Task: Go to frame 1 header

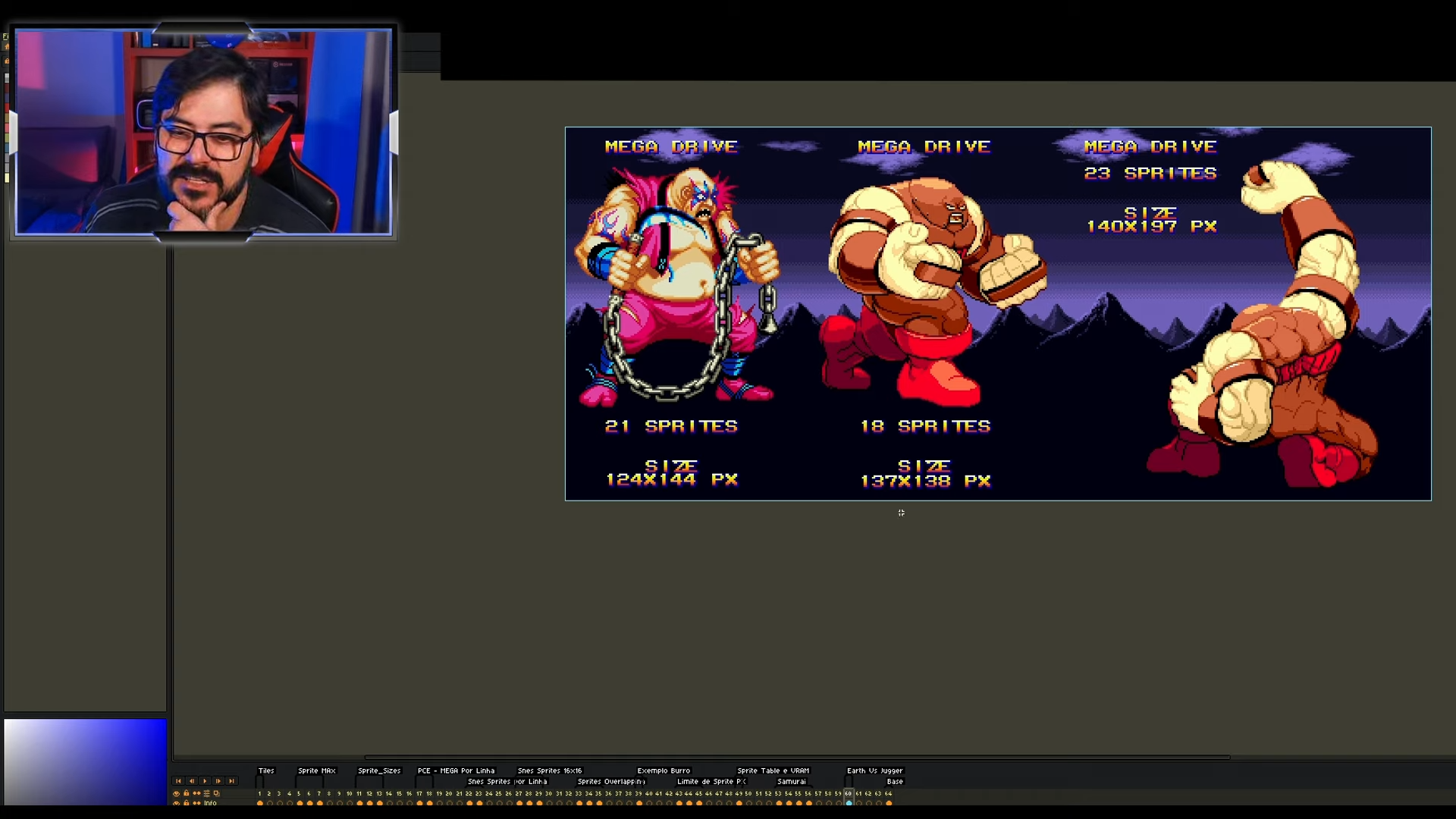Action: point(259,793)
